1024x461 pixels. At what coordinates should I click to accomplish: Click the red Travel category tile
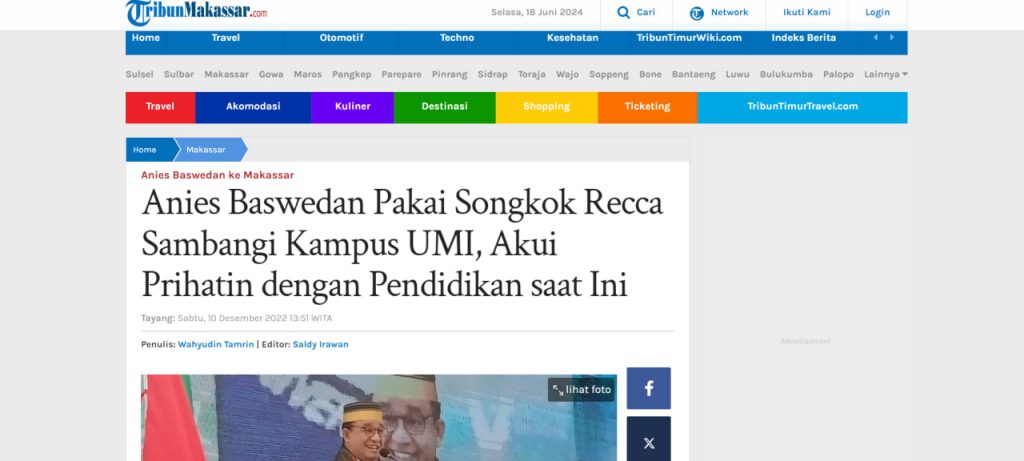(x=160, y=106)
